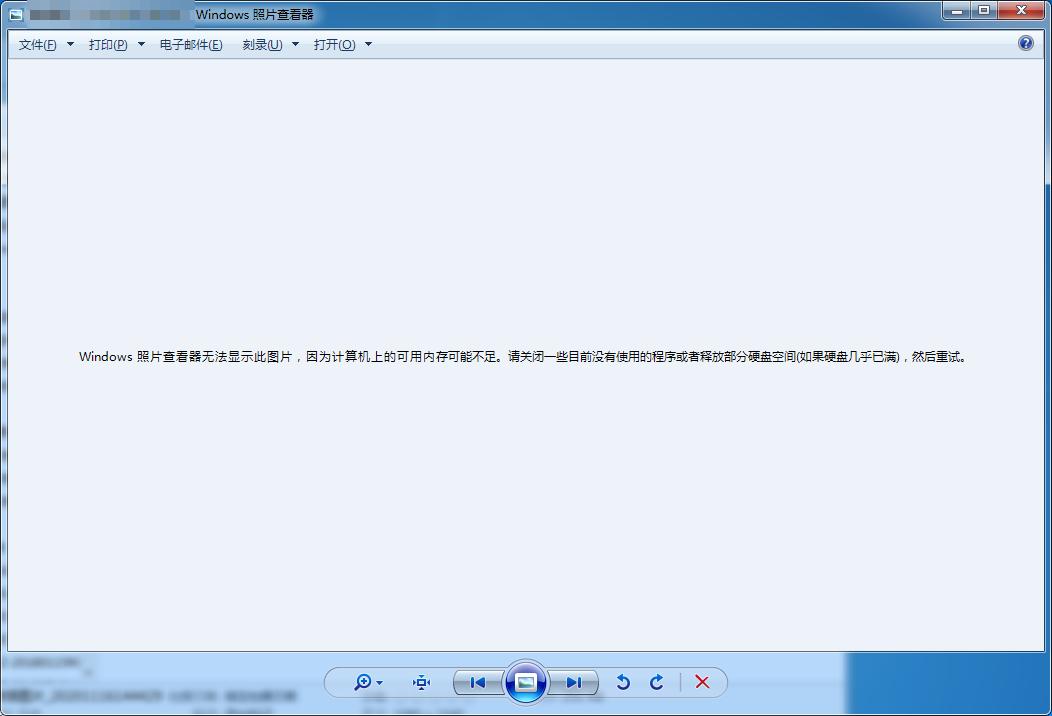
Task: Click the zoom magnifier icon
Action: [x=363, y=682]
